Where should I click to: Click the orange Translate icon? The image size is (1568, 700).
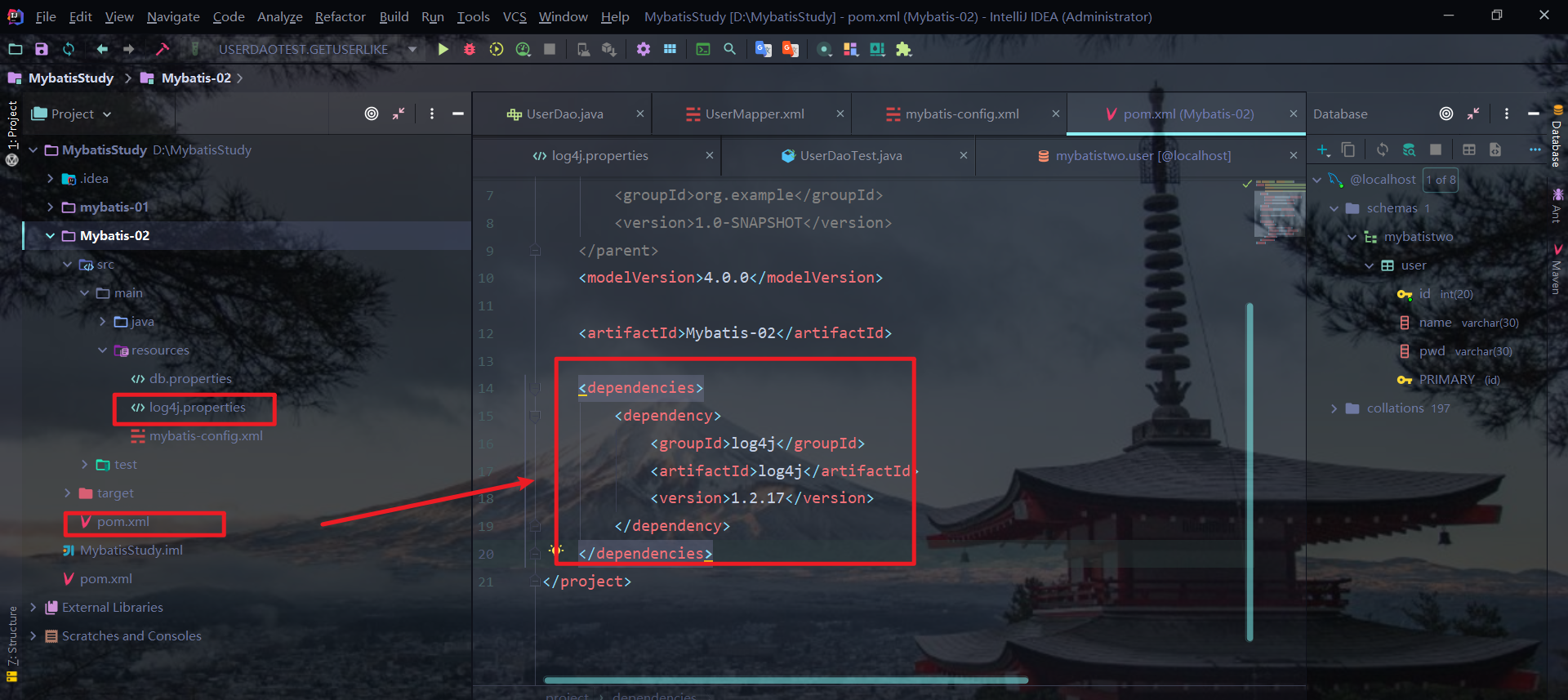[791, 49]
